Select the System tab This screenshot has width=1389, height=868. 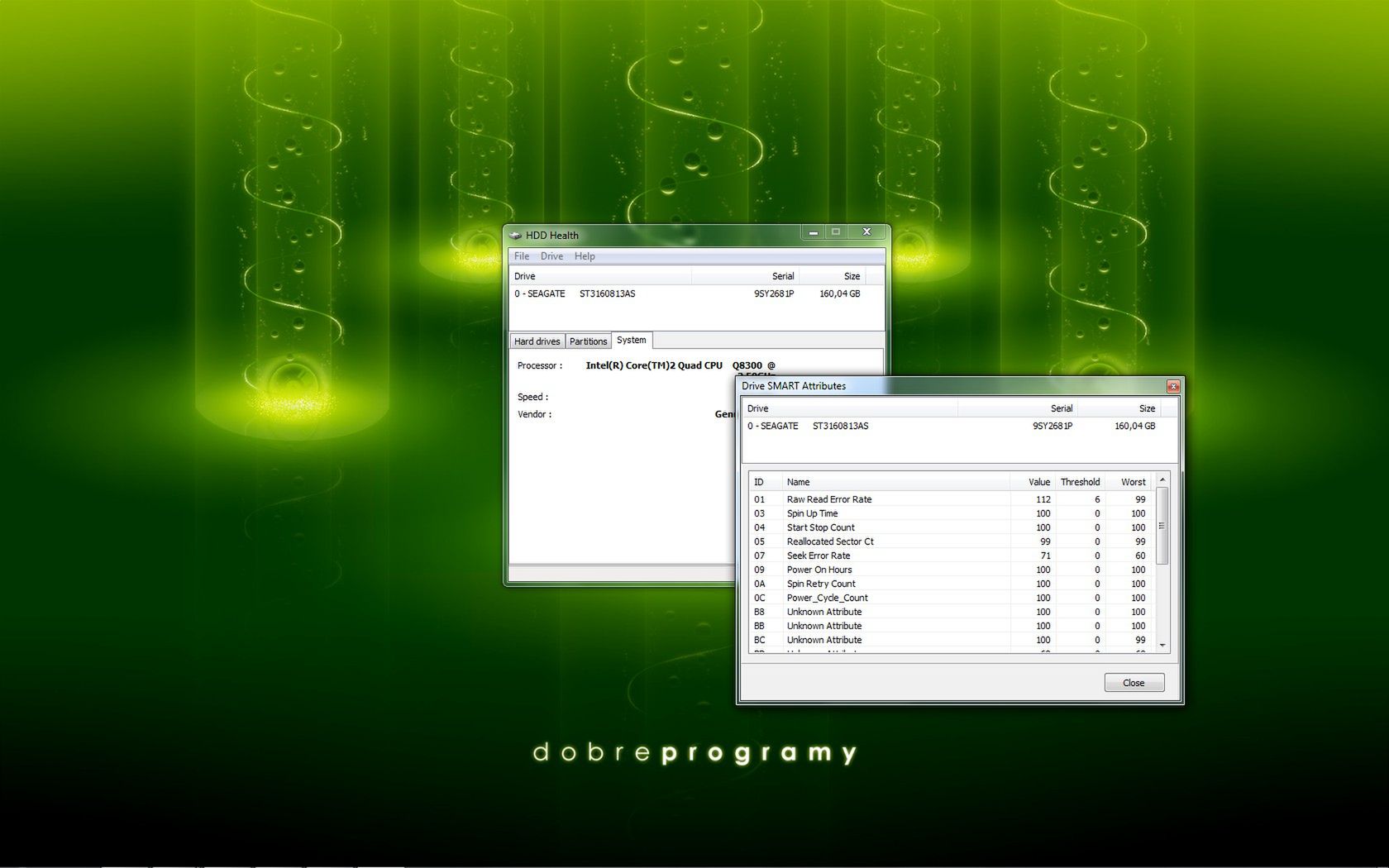click(x=632, y=340)
